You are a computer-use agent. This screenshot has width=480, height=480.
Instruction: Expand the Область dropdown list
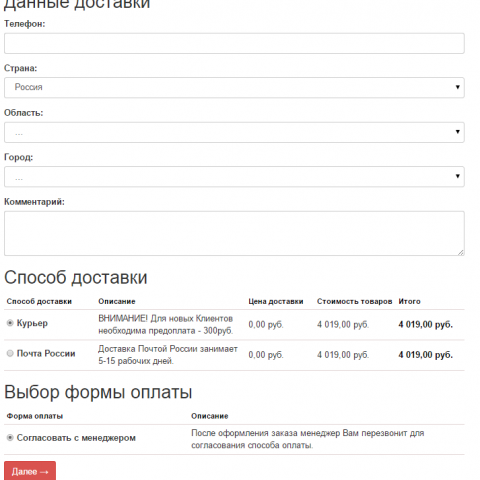tap(234, 132)
